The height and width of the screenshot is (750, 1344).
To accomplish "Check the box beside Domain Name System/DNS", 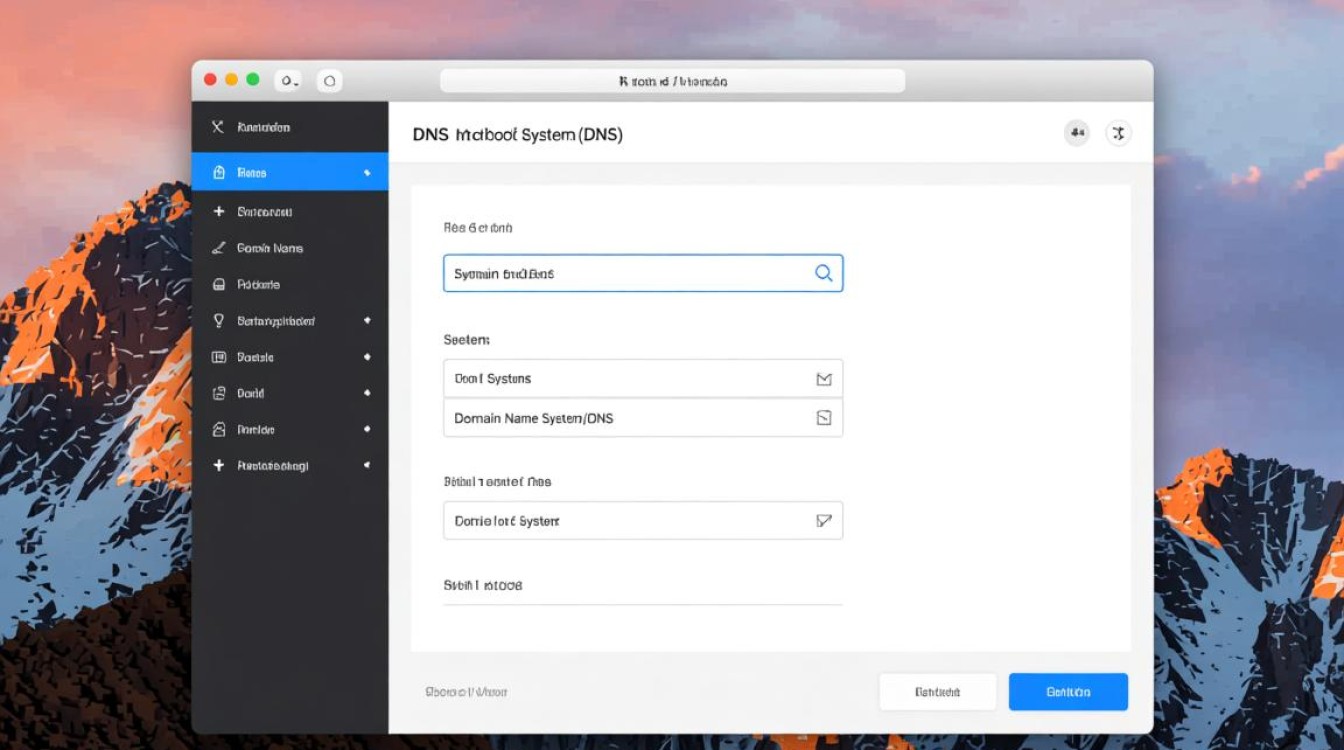I will pos(823,417).
